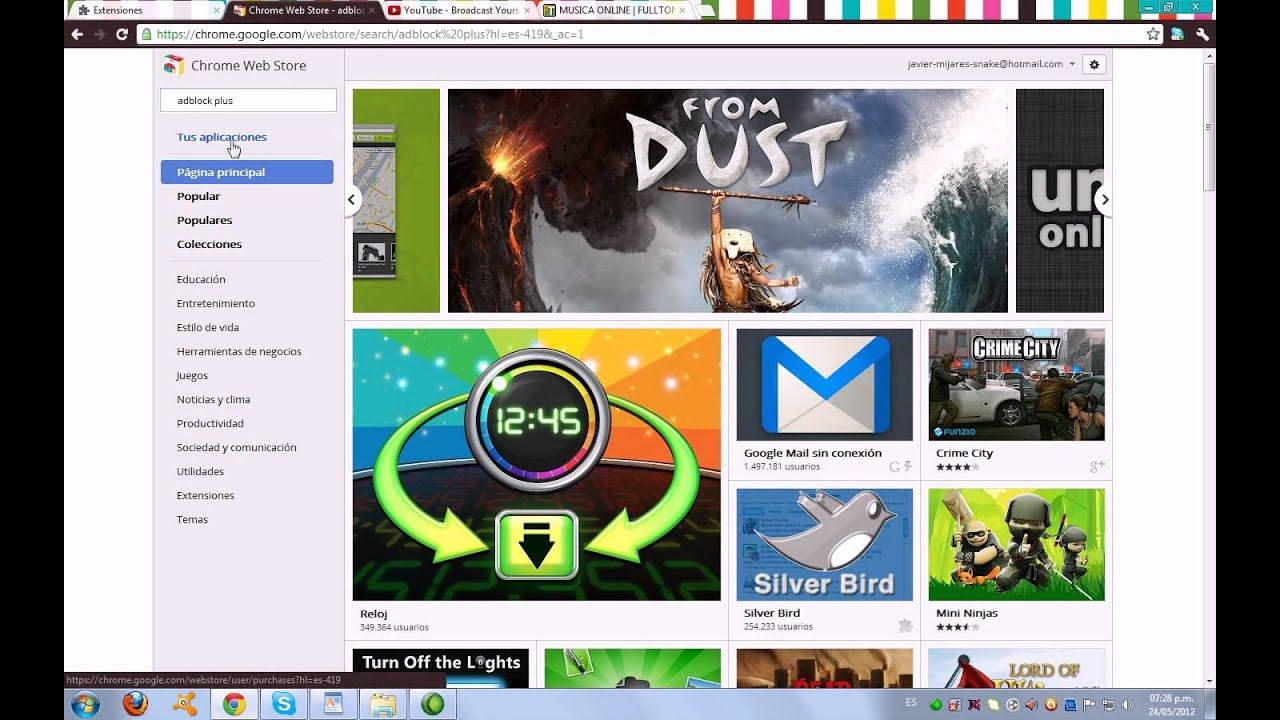Open Turn Off the Lights thumbnail
1280x720 pixels.
click(x=440, y=669)
